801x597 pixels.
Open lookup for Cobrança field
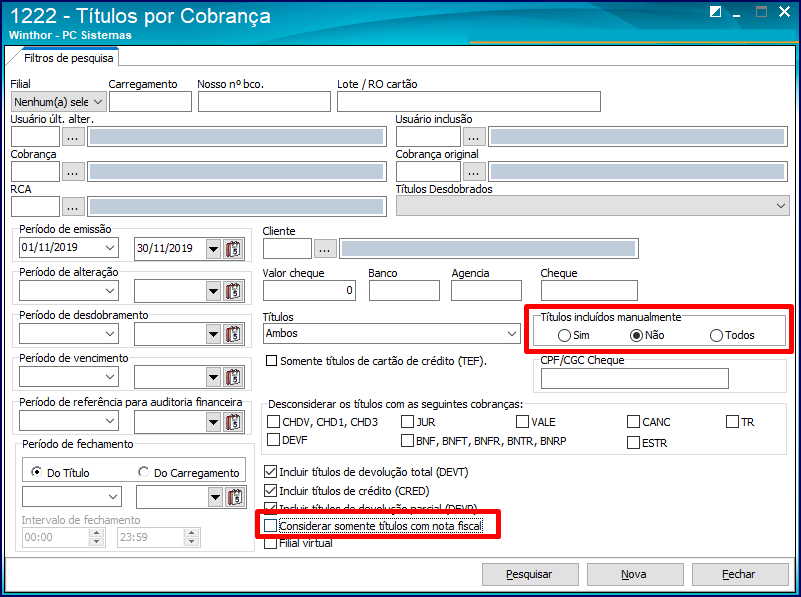73,172
